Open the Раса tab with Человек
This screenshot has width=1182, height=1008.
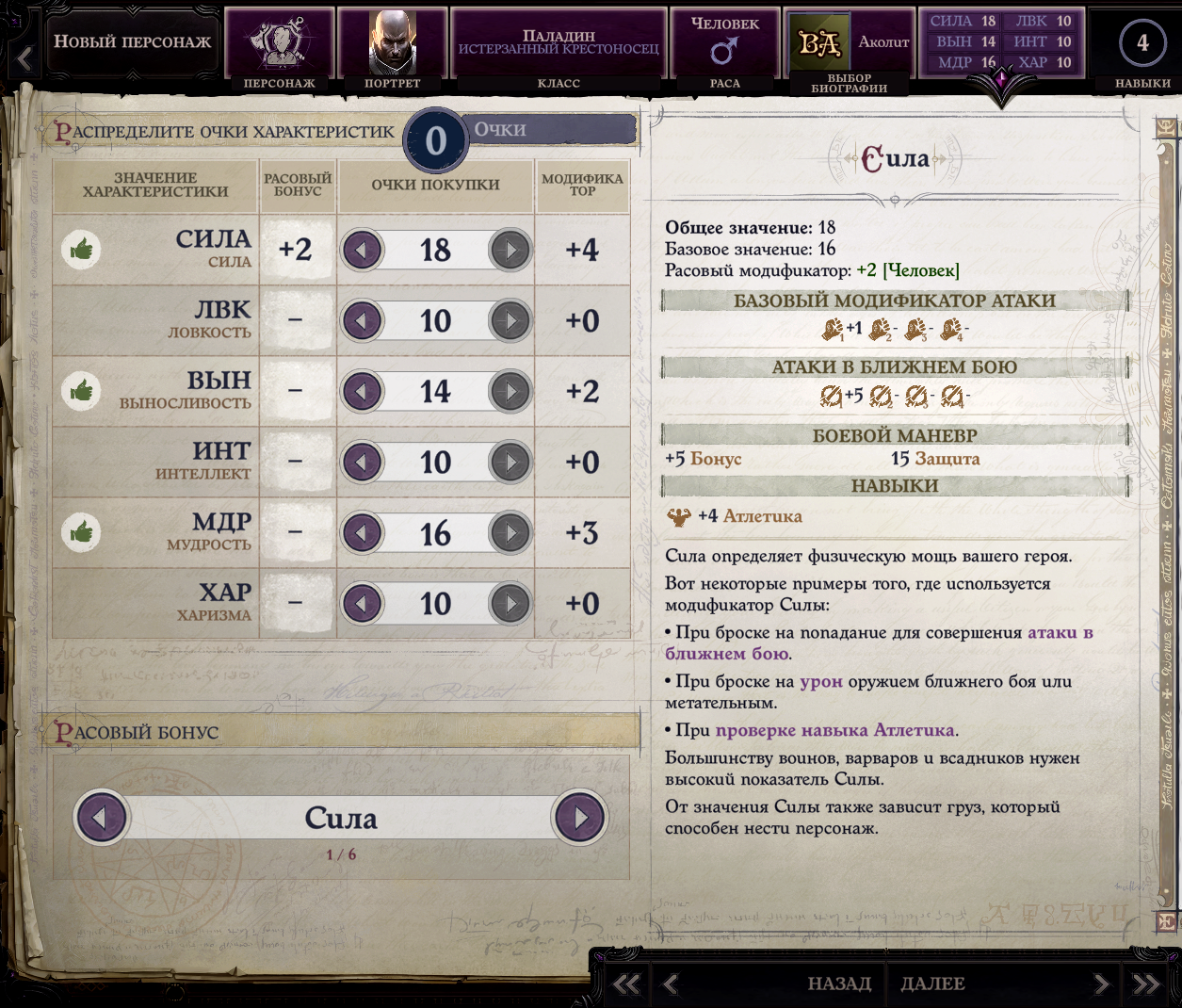(724, 49)
